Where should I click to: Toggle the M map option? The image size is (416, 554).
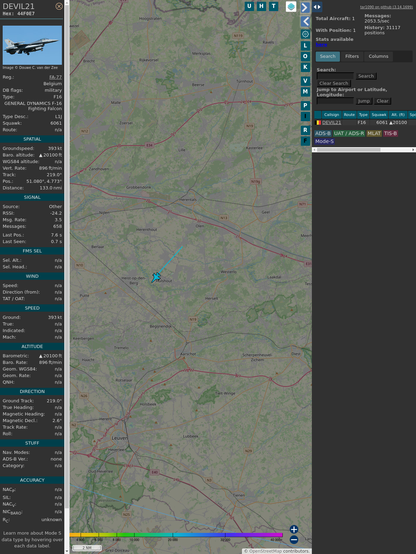coord(305,92)
